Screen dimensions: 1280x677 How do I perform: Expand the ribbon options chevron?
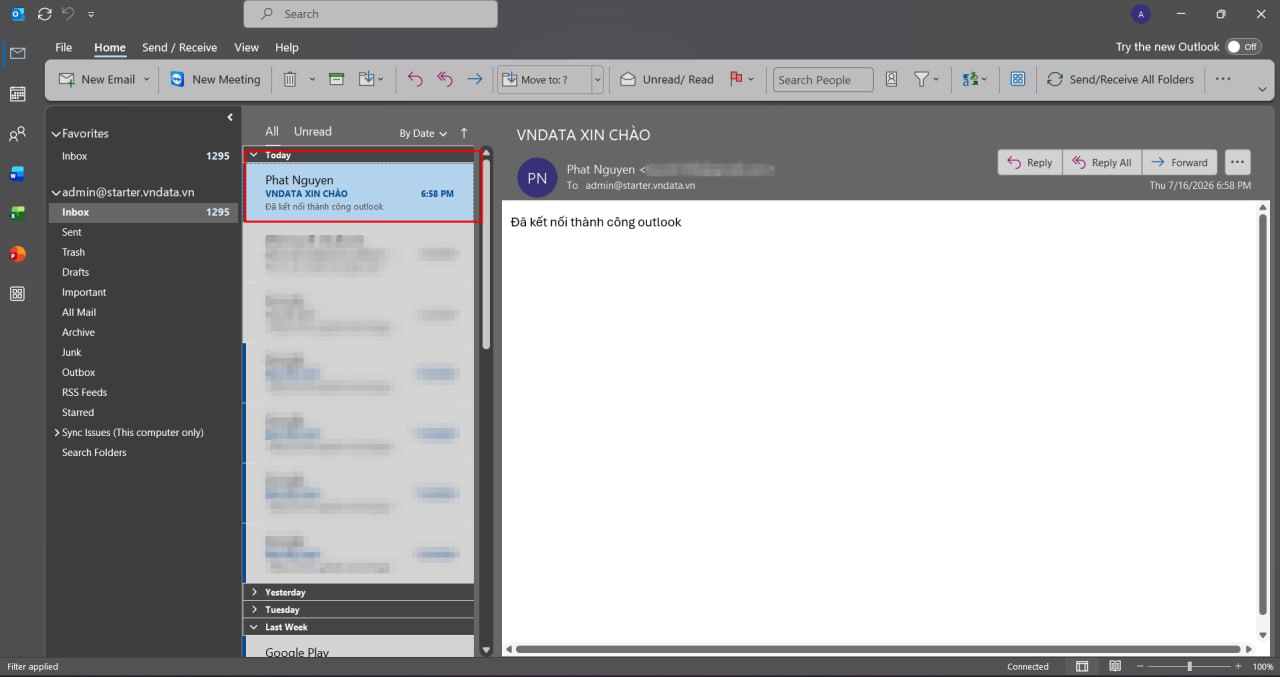1262,89
